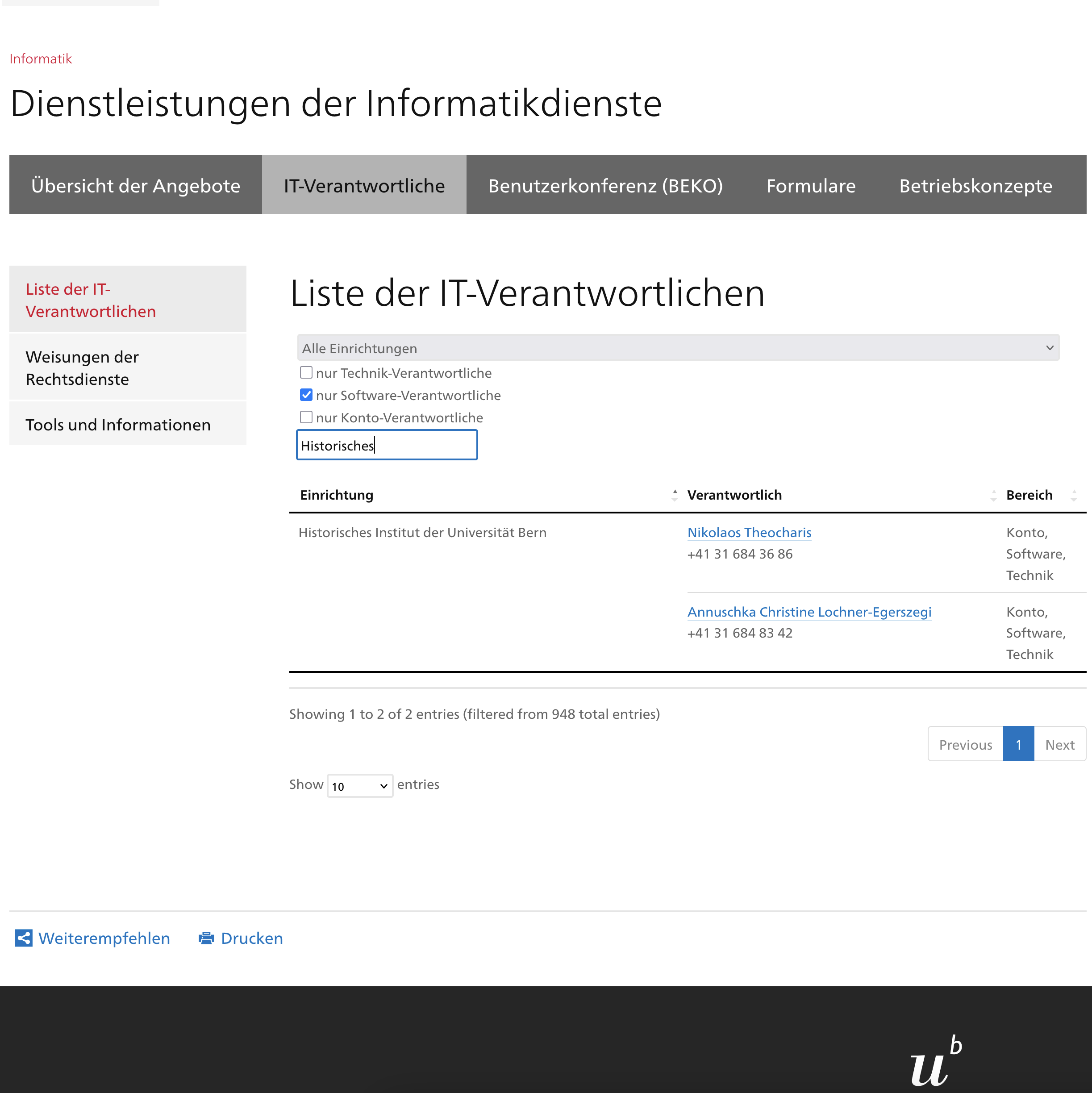The image size is (1092, 1093).
Task: Open Benutzerkonferenz (BEKO) tab
Action: tap(605, 185)
